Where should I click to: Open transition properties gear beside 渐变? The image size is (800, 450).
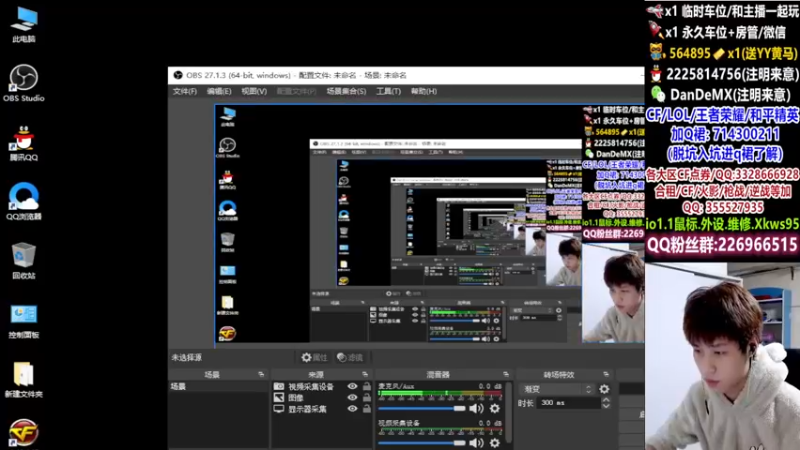tap(604, 389)
